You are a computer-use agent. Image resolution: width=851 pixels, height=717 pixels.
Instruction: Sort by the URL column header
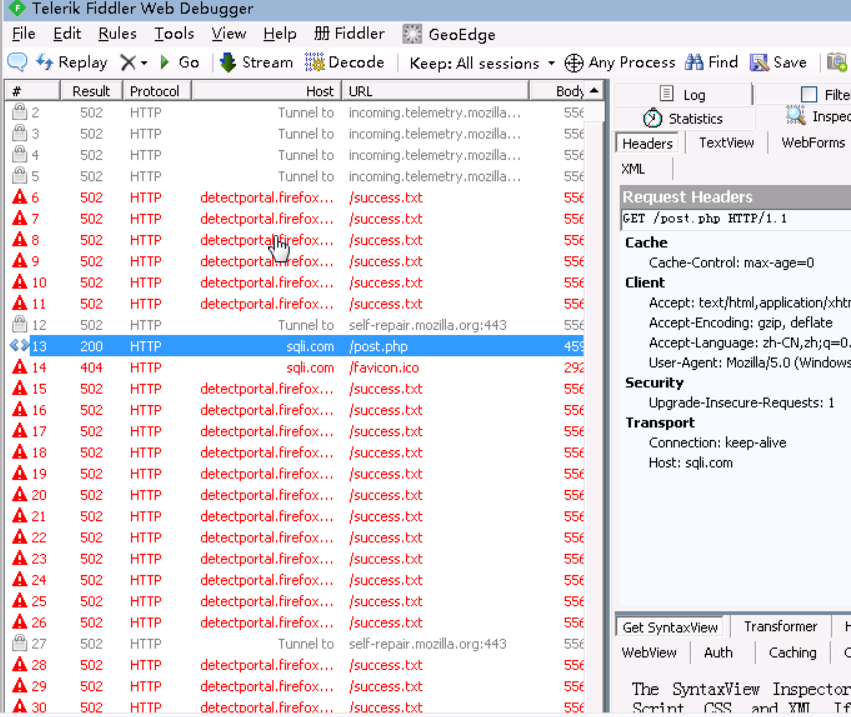[x=435, y=91]
